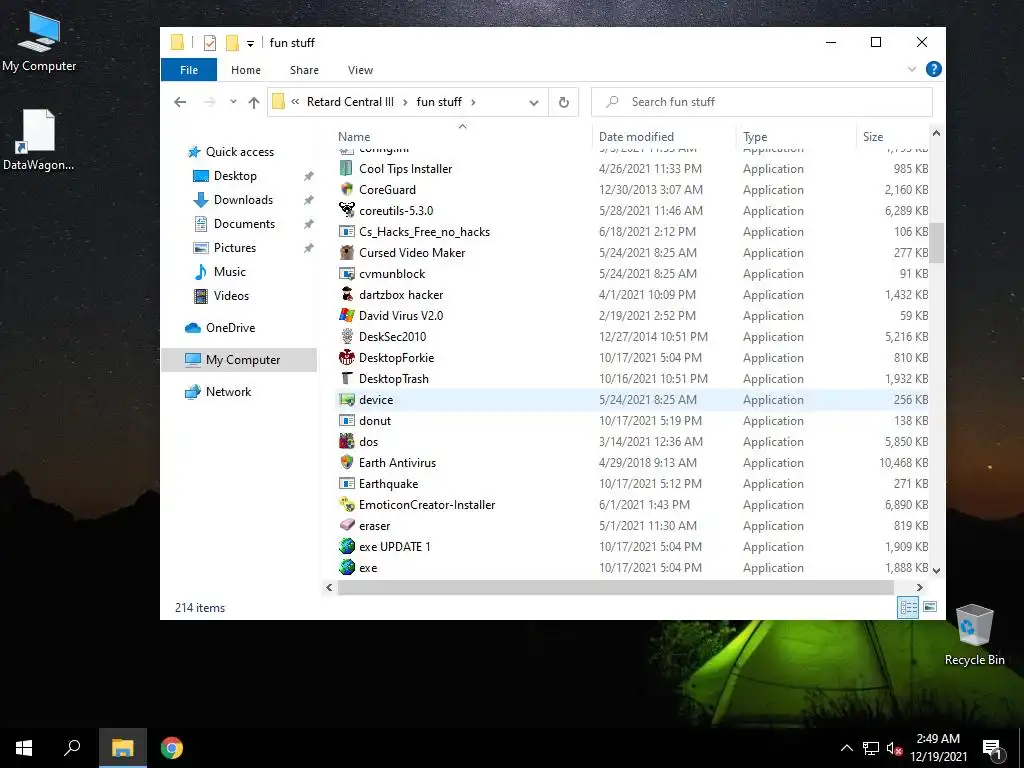
Task: Select the DataWagon shortcut on desktop
Action: click(x=39, y=140)
